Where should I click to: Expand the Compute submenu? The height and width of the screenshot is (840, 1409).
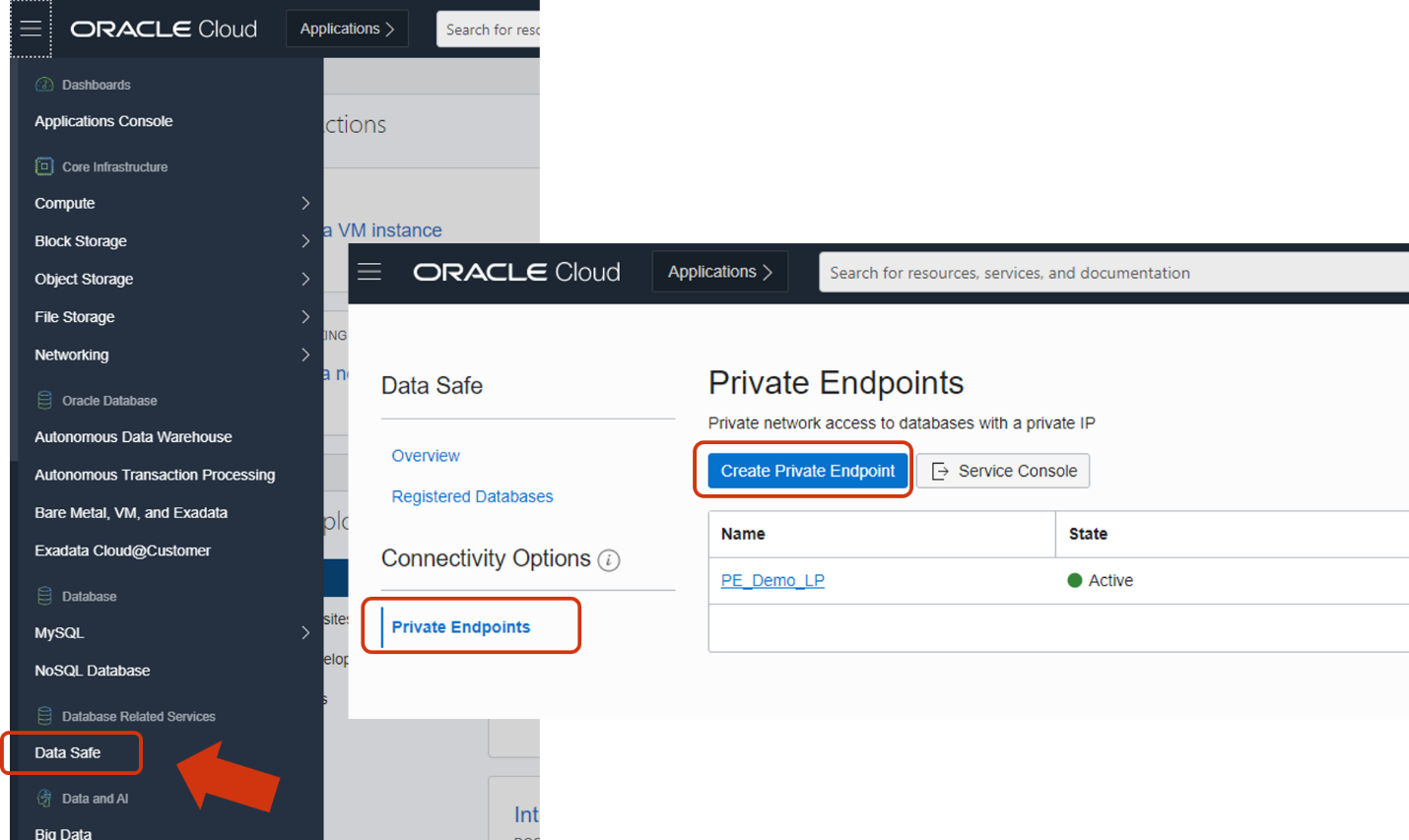click(304, 203)
